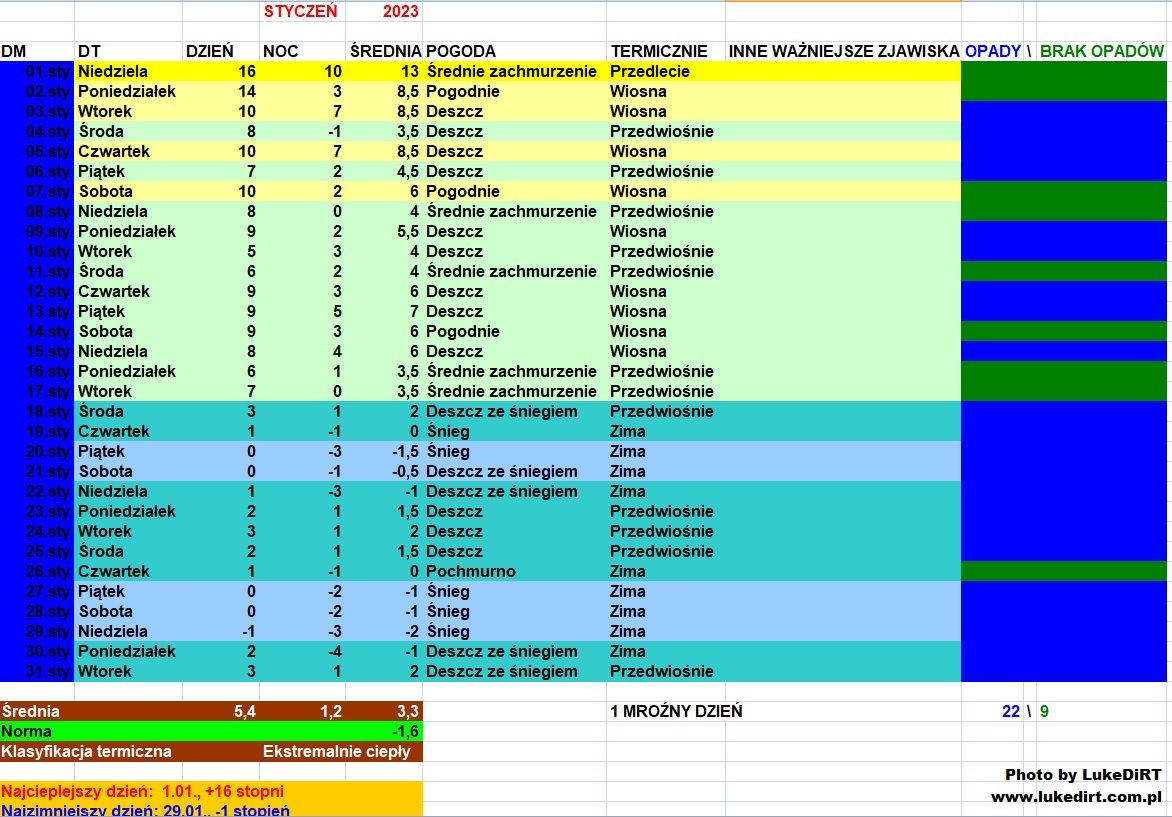
Task: Select the DZIEŃ column header
Action: pos(209,51)
